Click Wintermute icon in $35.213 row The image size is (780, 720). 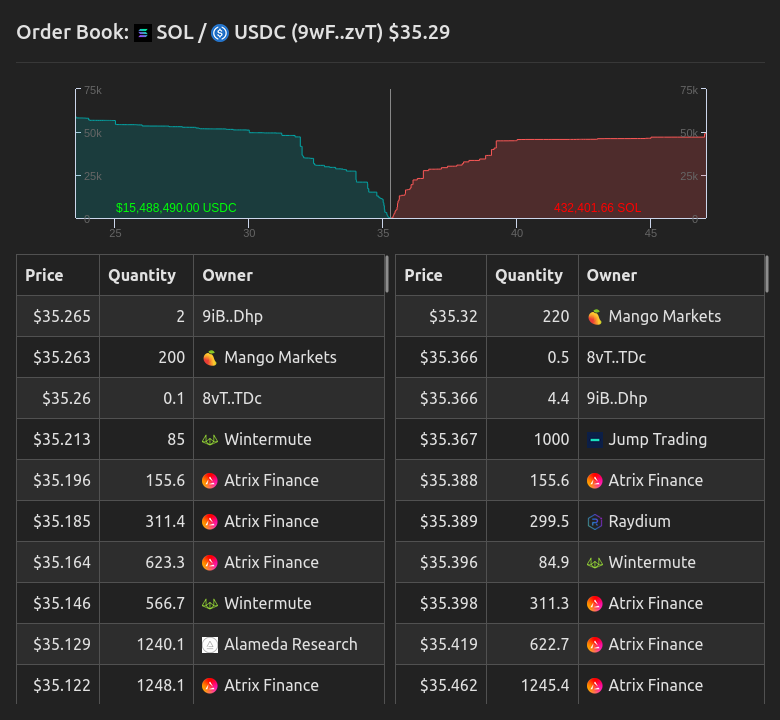(x=210, y=440)
